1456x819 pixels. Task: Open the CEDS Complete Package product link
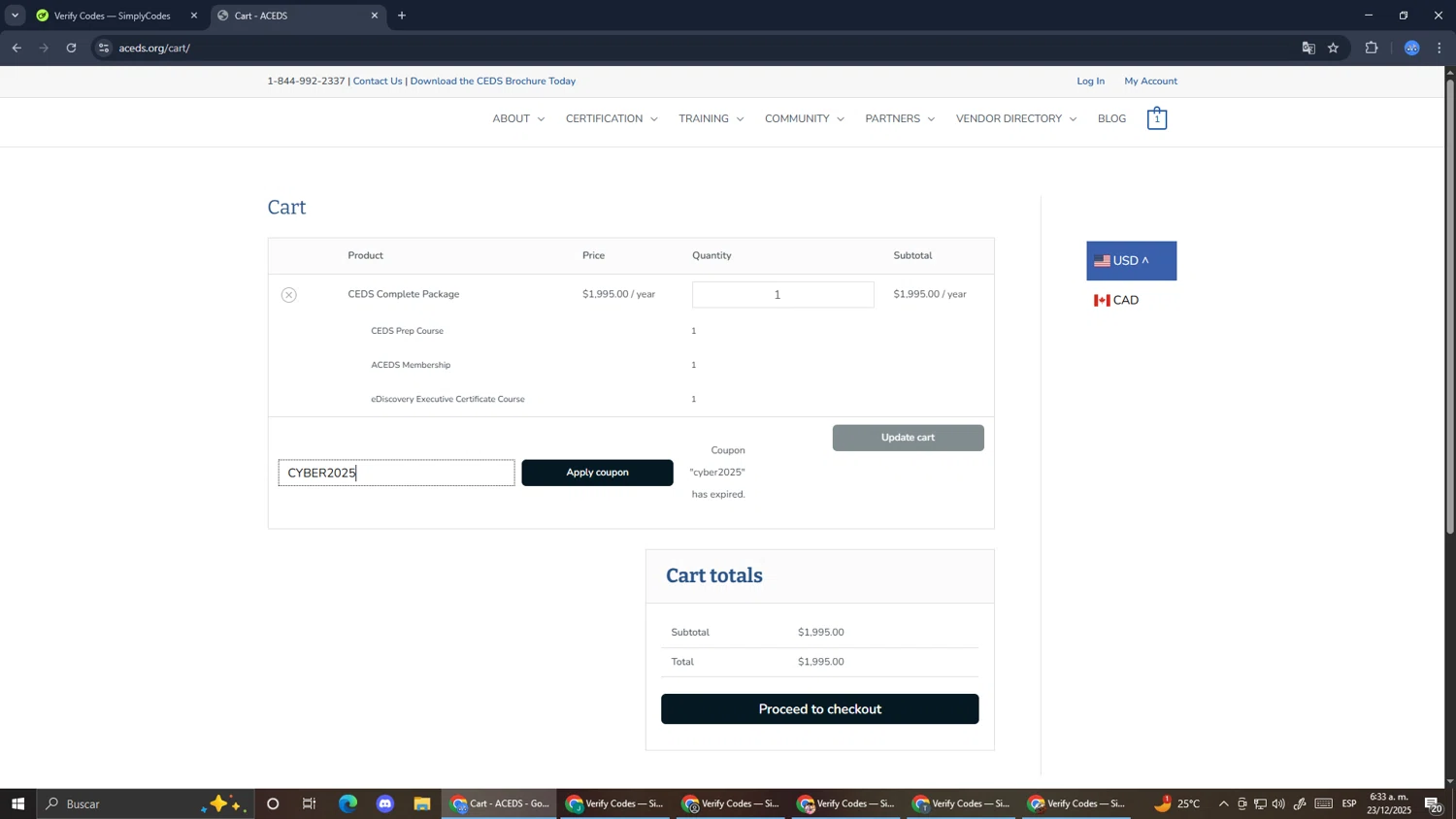404,294
